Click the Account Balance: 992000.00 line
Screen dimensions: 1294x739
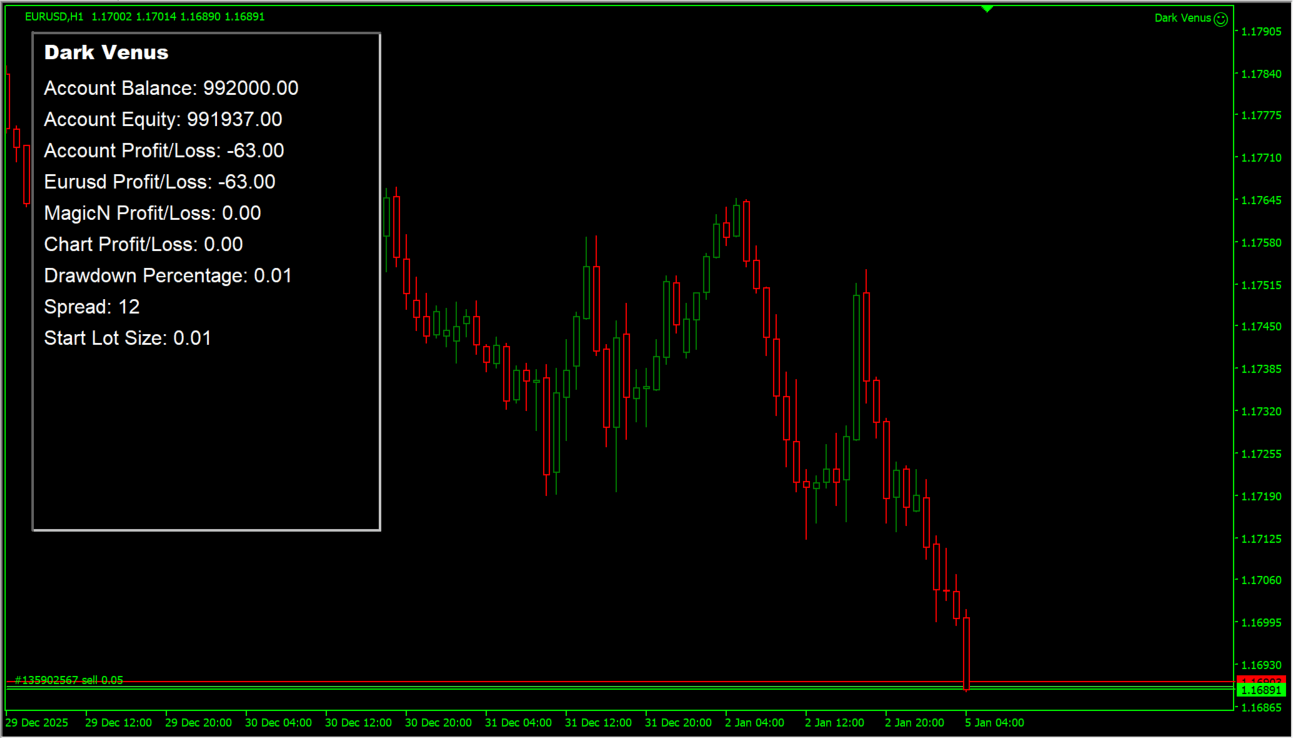click(x=171, y=89)
